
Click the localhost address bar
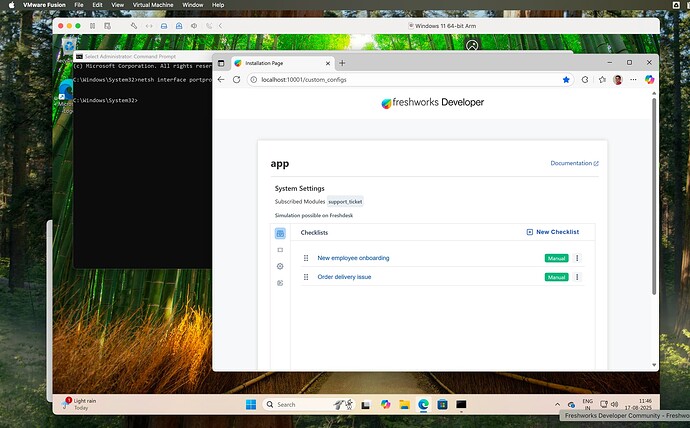400,79
